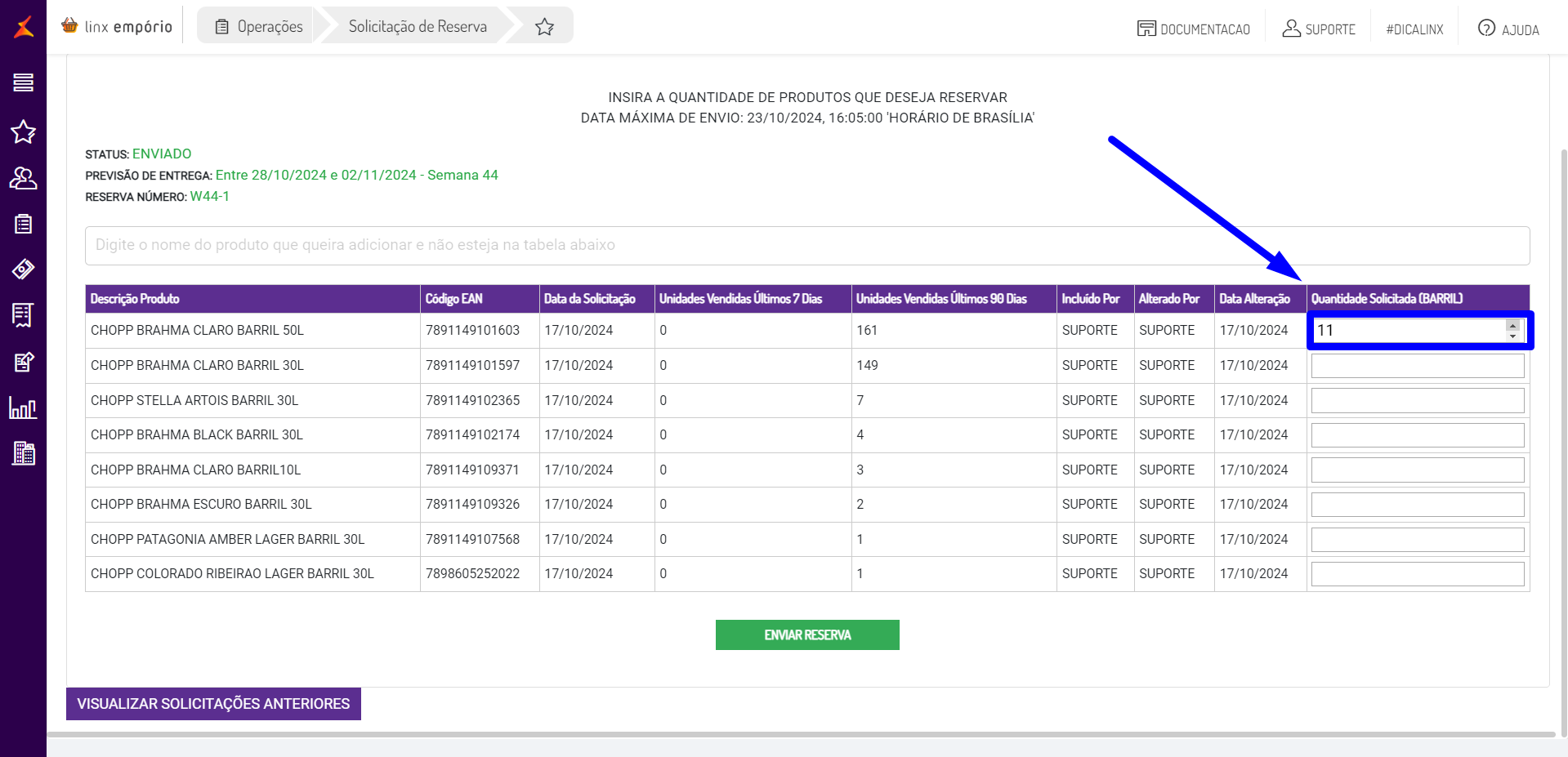The height and width of the screenshot is (757, 1568).
Task: Focus quantity field for CHOPP BRAHMA BLACK BARRIL 30L
Action: coord(1418,435)
